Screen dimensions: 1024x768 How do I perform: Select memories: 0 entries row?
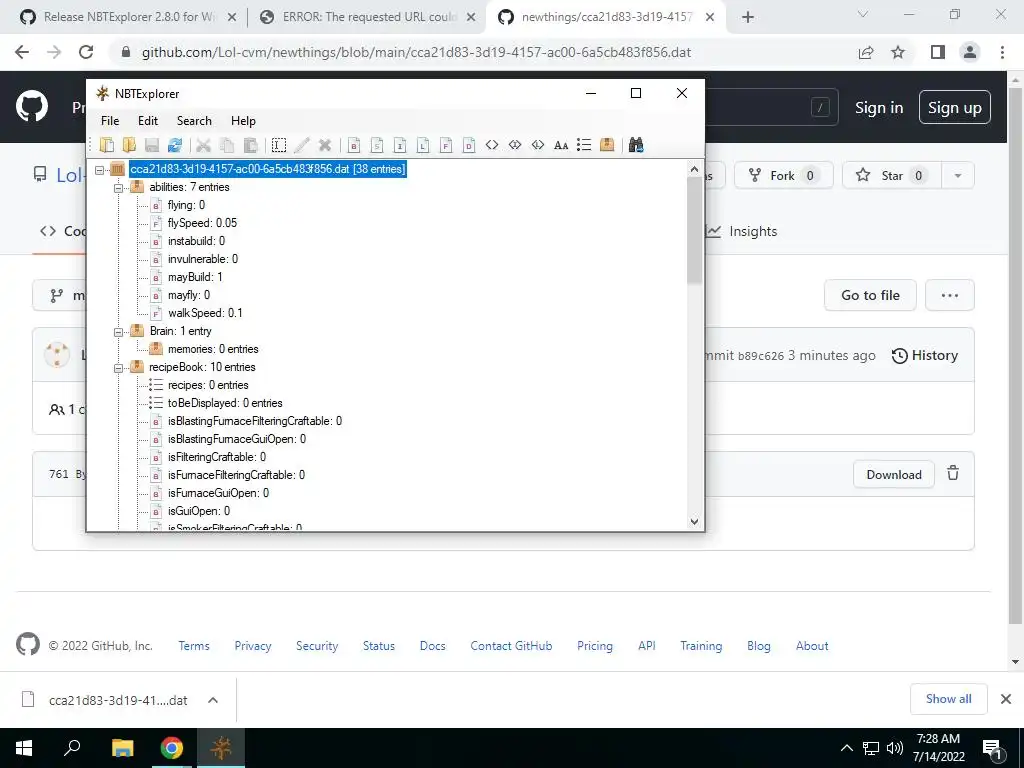point(213,349)
